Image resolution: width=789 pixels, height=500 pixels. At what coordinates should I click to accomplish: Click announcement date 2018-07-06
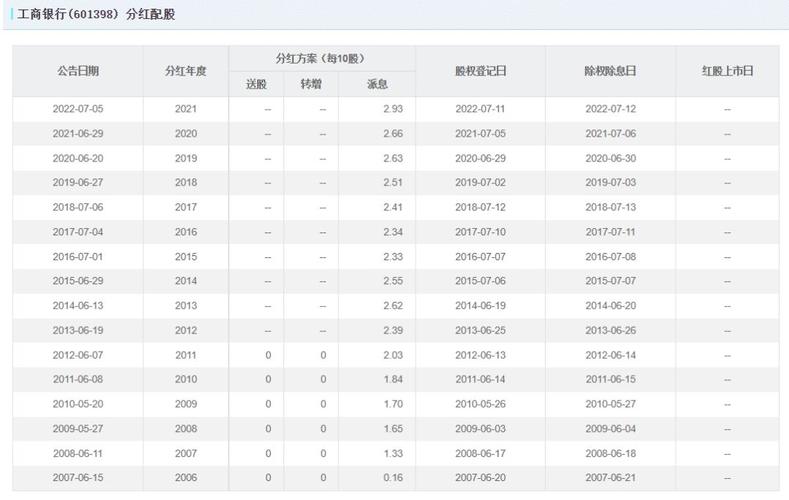[78, 207]
